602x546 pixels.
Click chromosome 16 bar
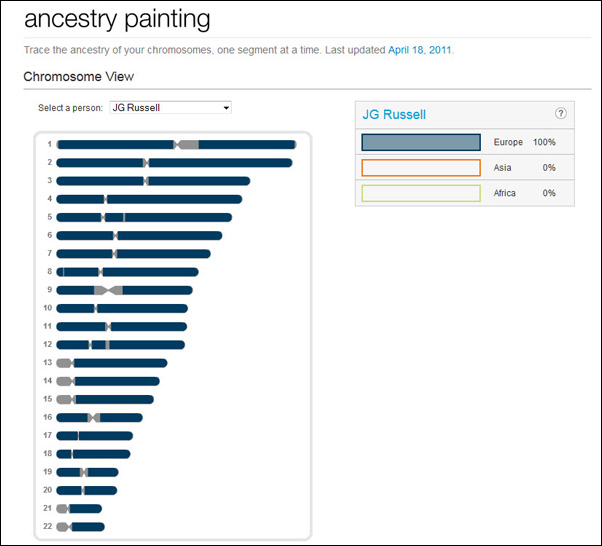tap(99, 417)
